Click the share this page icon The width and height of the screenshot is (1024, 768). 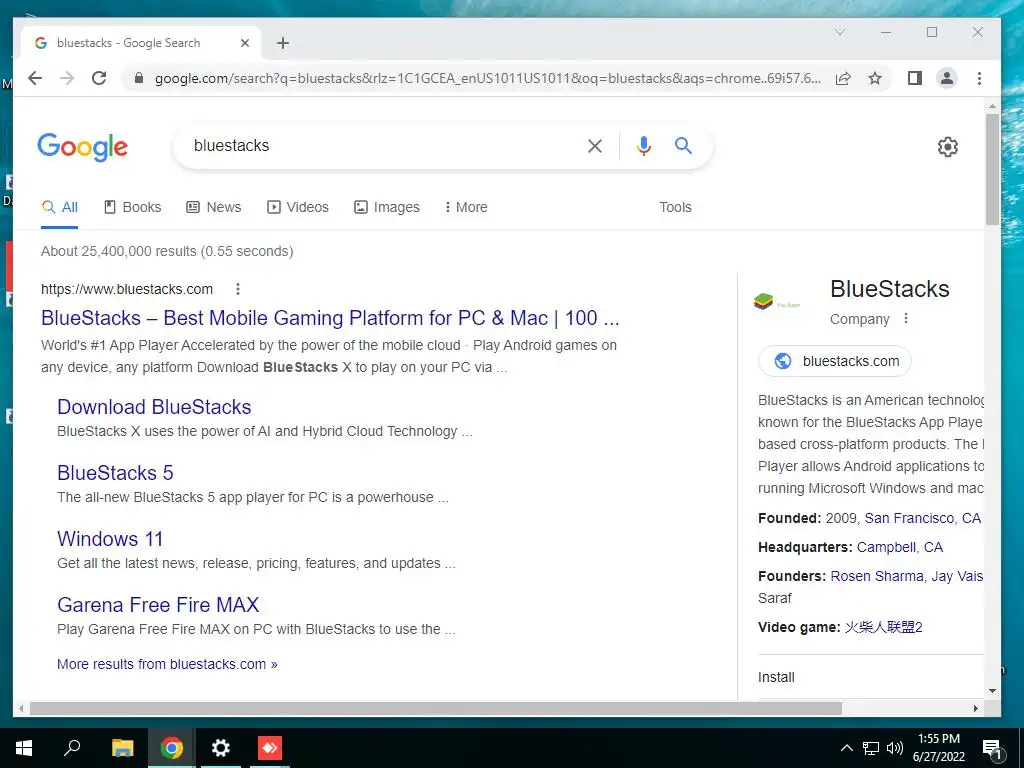pyautogui.click(x=843, y=78)
